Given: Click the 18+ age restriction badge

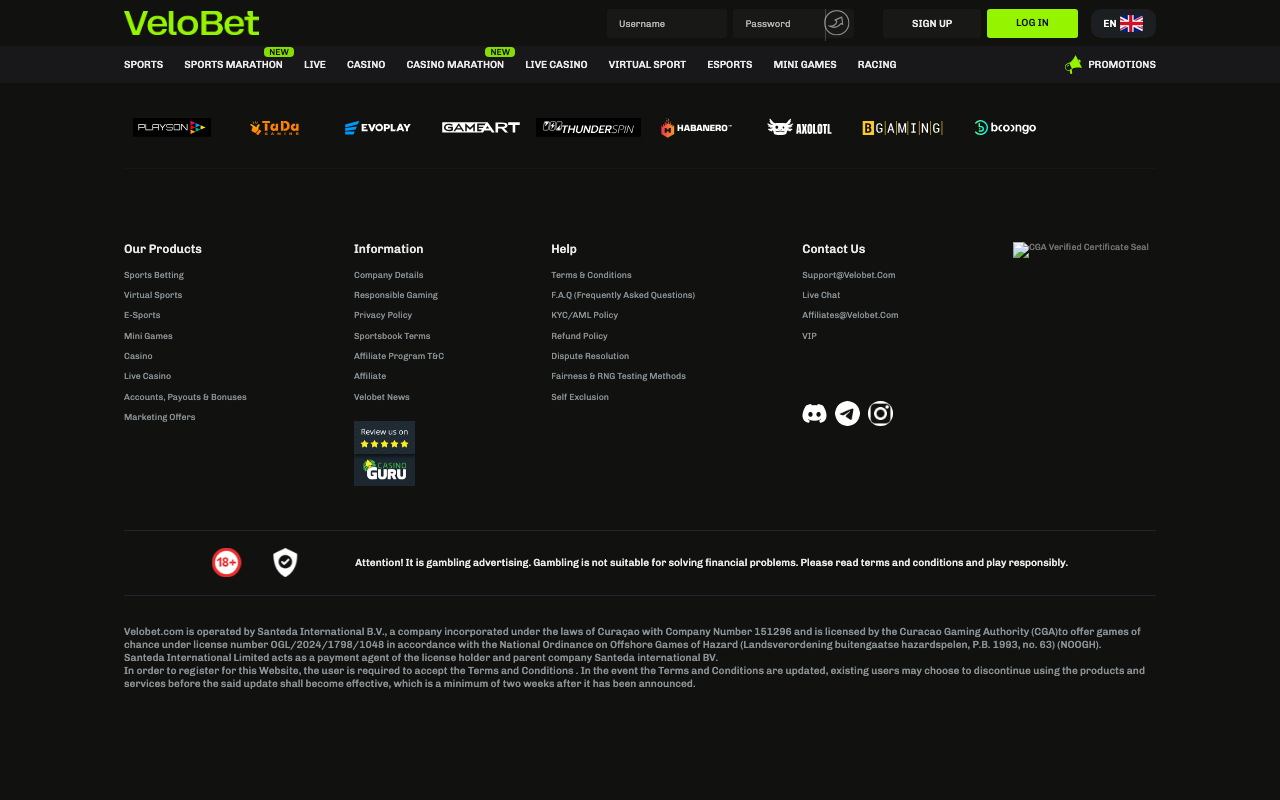Looking at the screenshot, I should (227, 563).
